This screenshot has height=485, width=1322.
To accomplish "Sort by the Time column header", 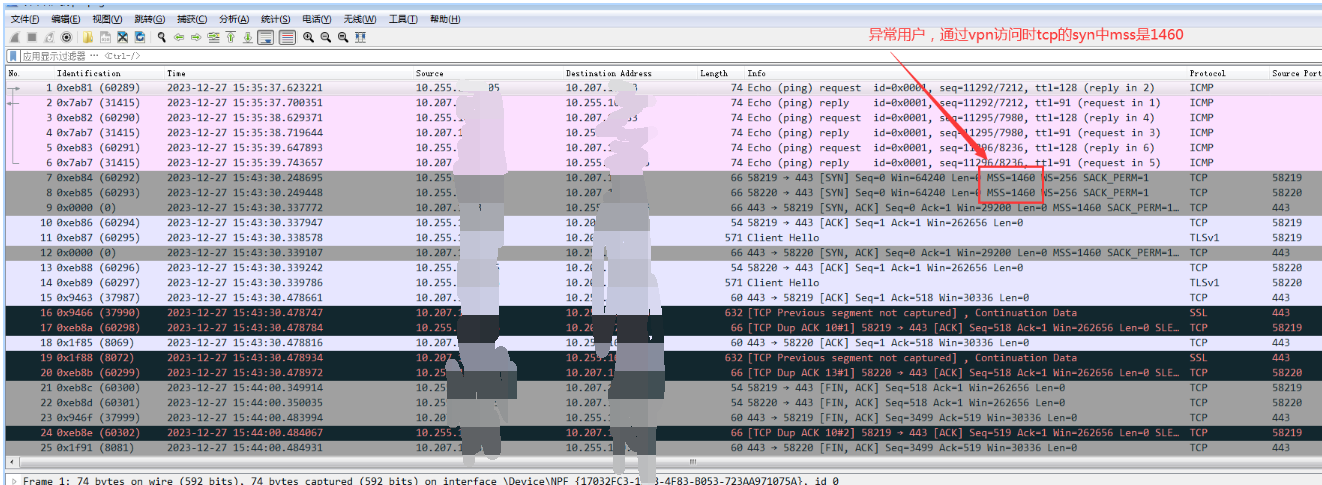I will click(177, 73).
